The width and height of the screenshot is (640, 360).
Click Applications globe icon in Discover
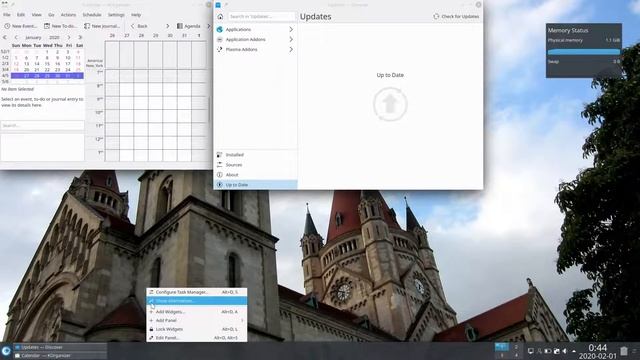[220, 29]
